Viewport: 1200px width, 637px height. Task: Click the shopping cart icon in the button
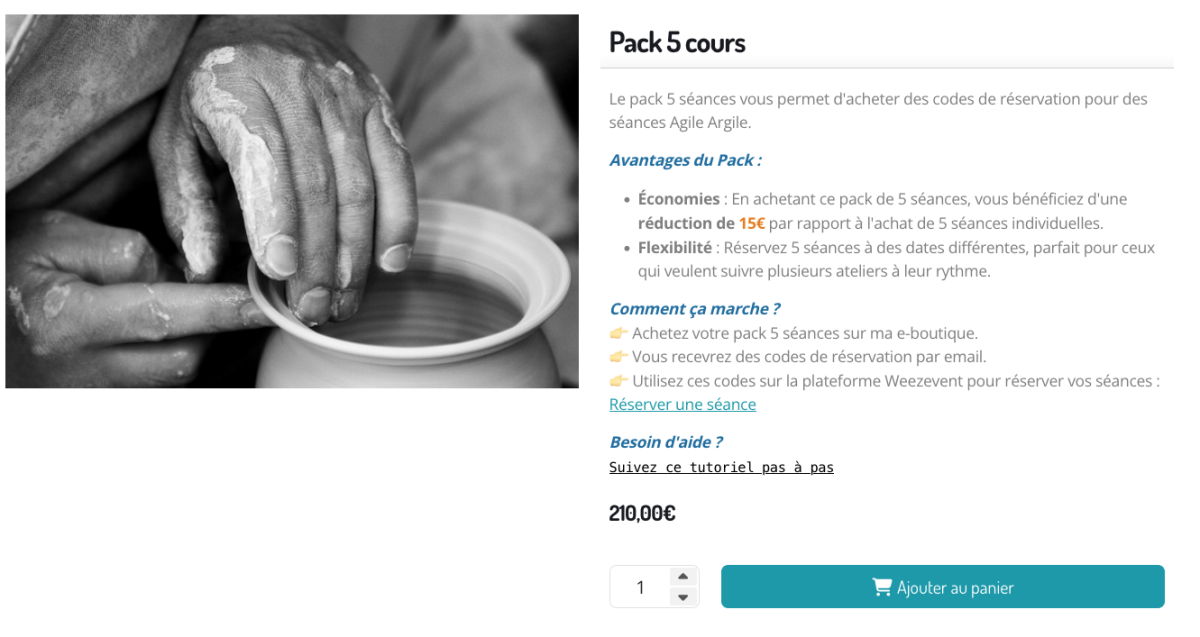(881, 587)
